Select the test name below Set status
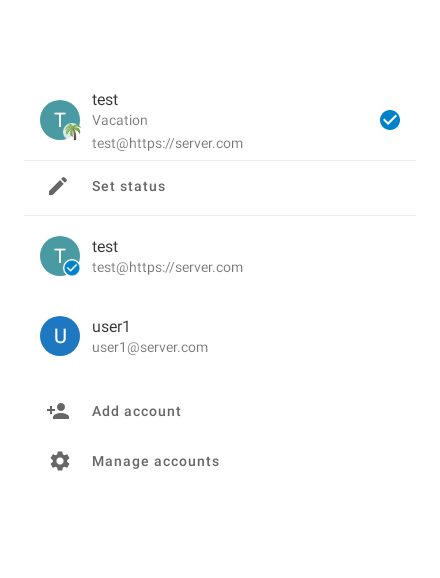Image resolution: width=440 pixels, height=578 pixels. (x=105, y=247)
